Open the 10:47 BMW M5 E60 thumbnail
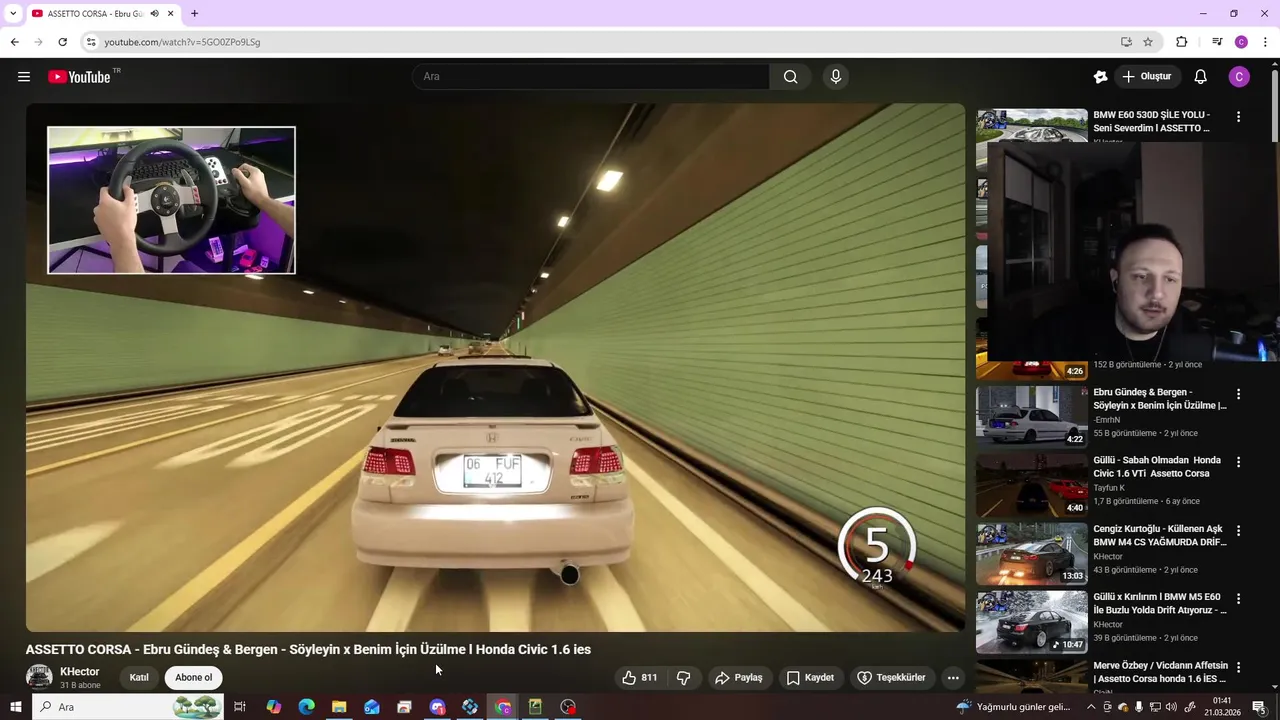Image resolution: width=1280 pixels, height=720 pixels. pos(1032,621)
